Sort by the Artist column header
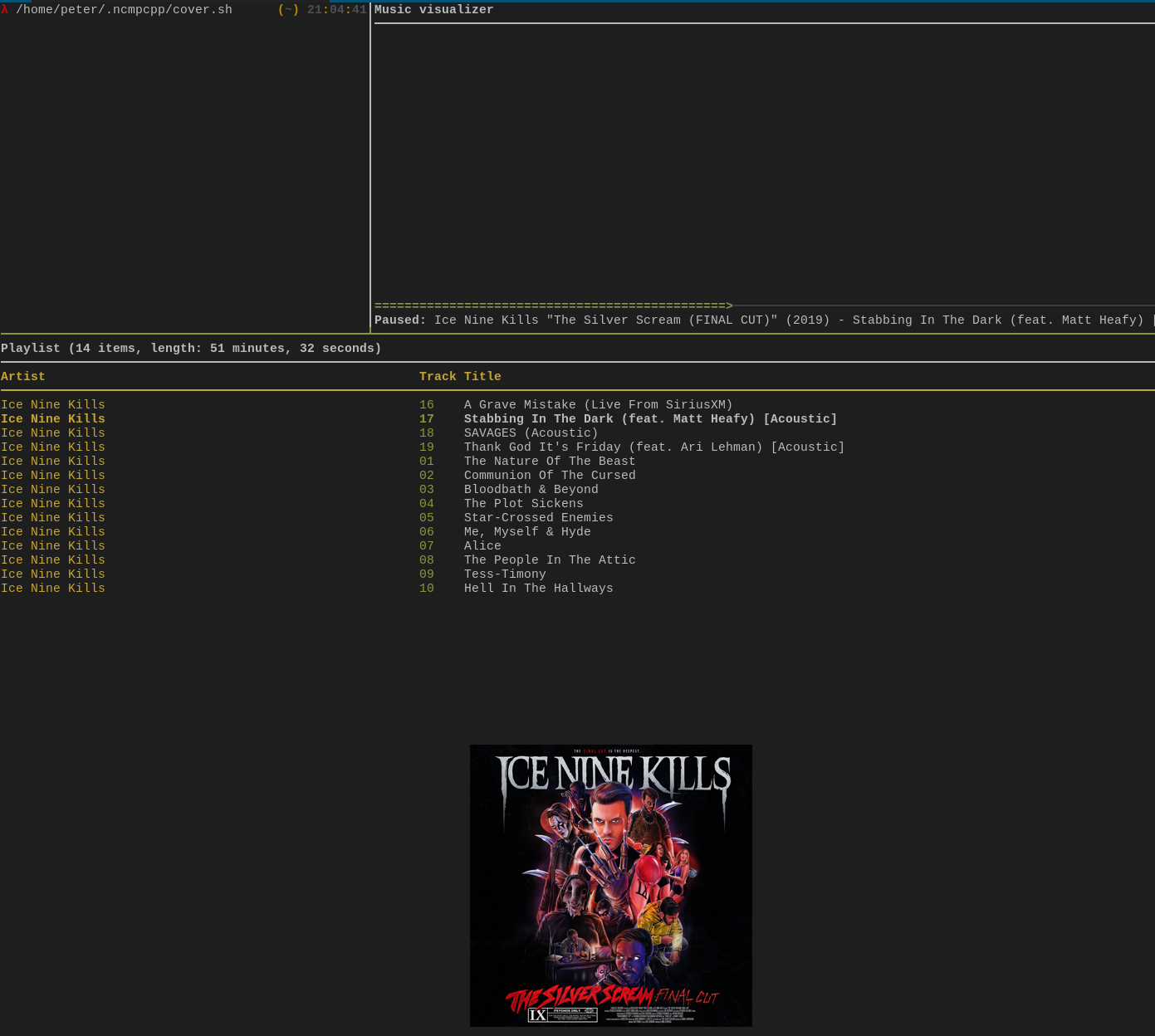 [x=22, y=376]
